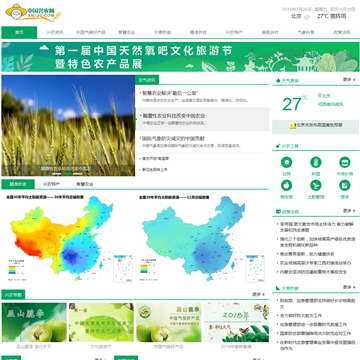Open 兴农特产 in the top navigation bar

pos(234,32)
